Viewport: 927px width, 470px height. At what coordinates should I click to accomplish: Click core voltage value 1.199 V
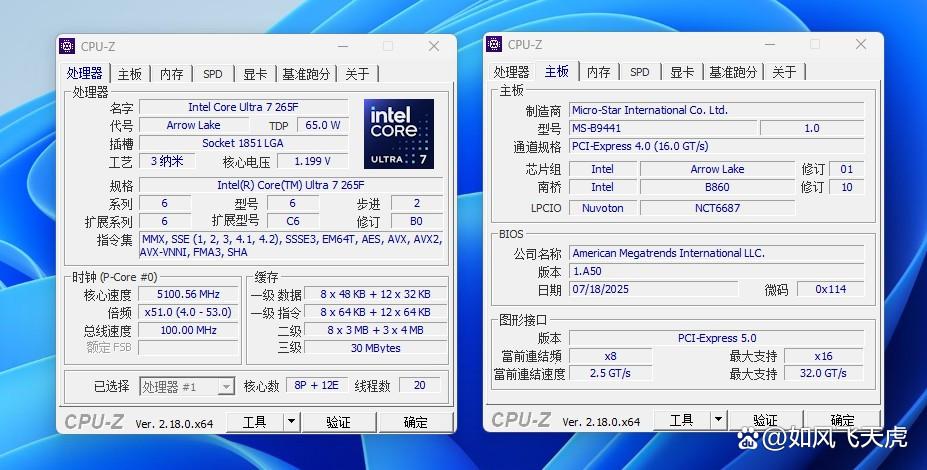313,161
